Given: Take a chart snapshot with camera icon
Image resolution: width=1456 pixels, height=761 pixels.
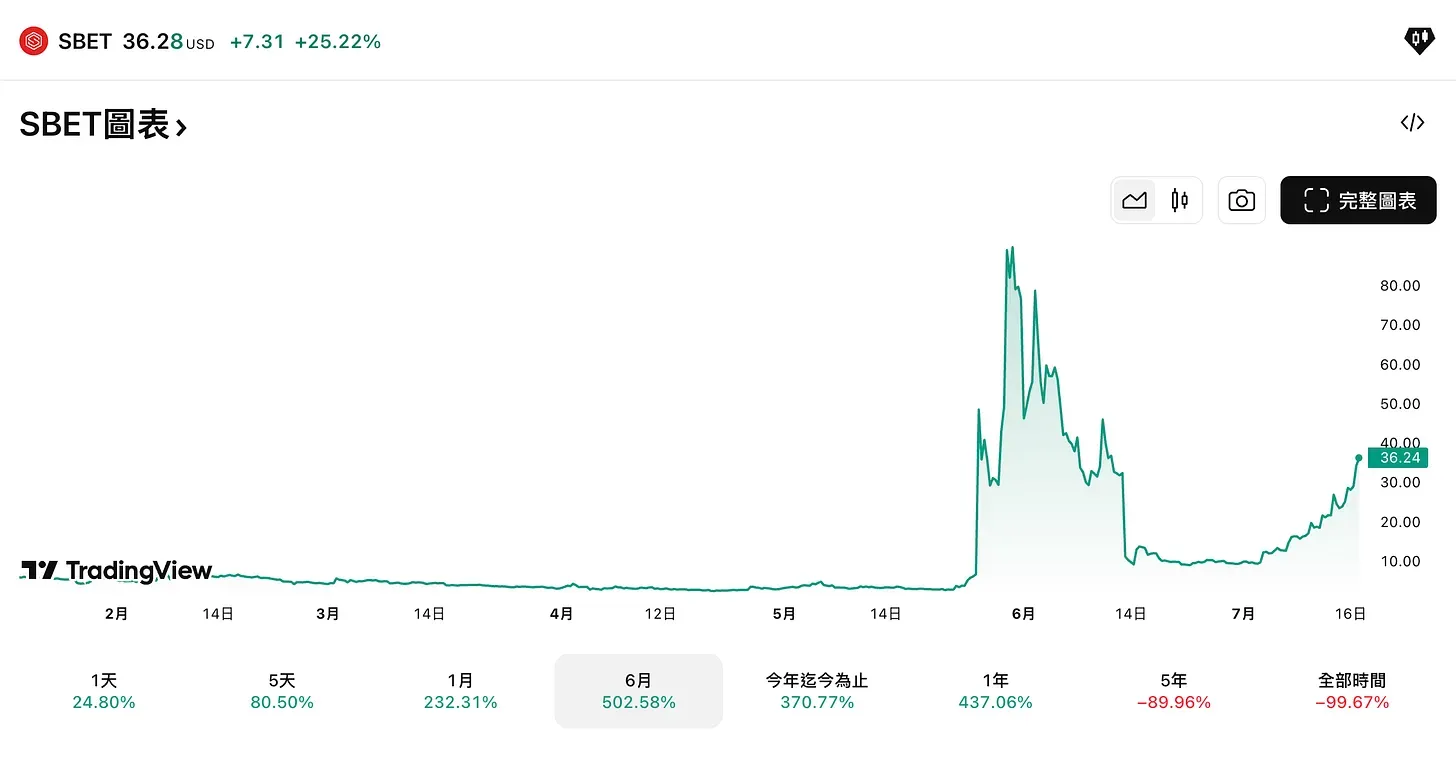Looking at the screenshot, I should coord(1241,200).
